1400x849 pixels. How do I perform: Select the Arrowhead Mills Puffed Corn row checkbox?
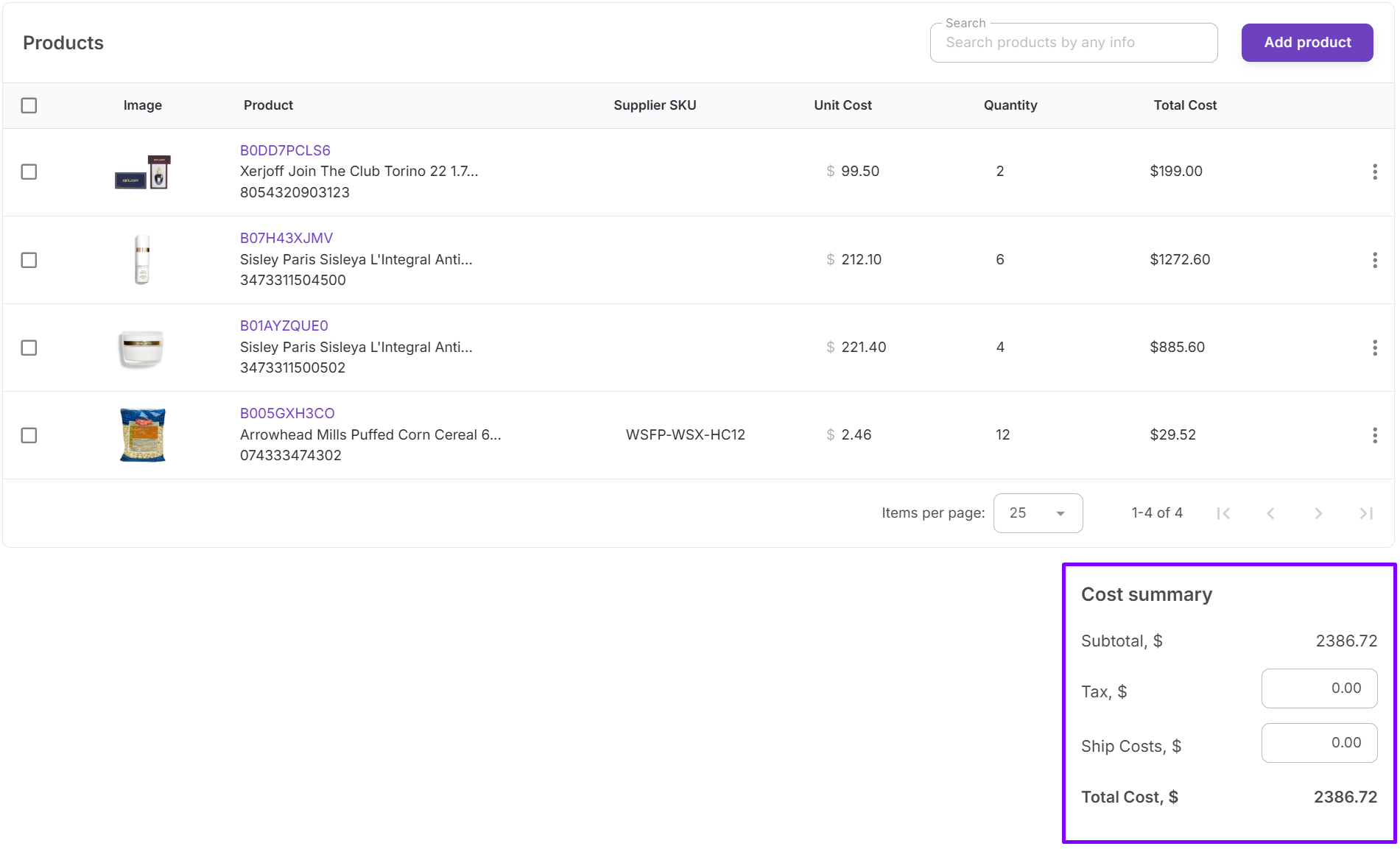29,435
